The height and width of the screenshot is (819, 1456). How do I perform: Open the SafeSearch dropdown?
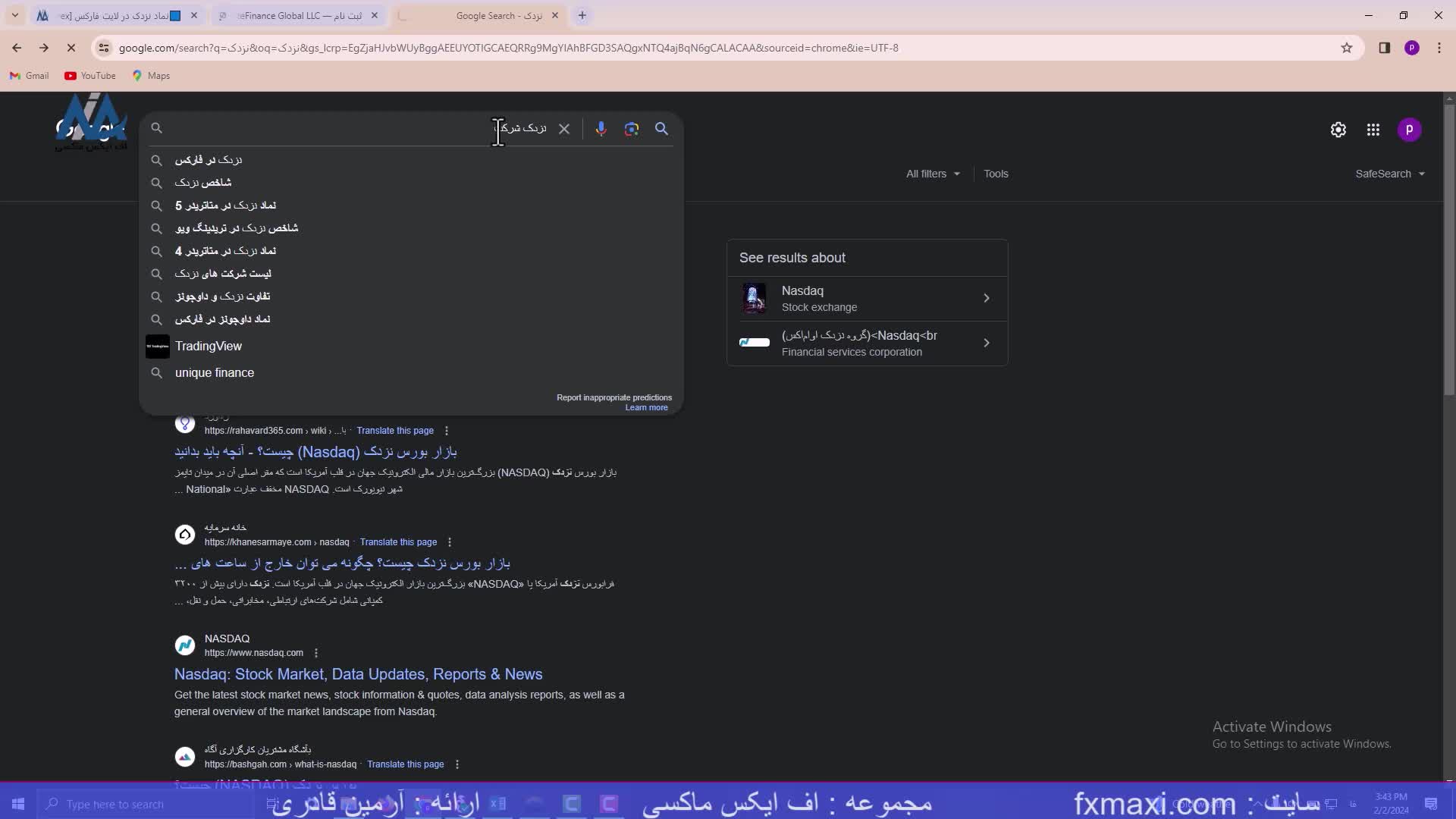coord(1390,174)
